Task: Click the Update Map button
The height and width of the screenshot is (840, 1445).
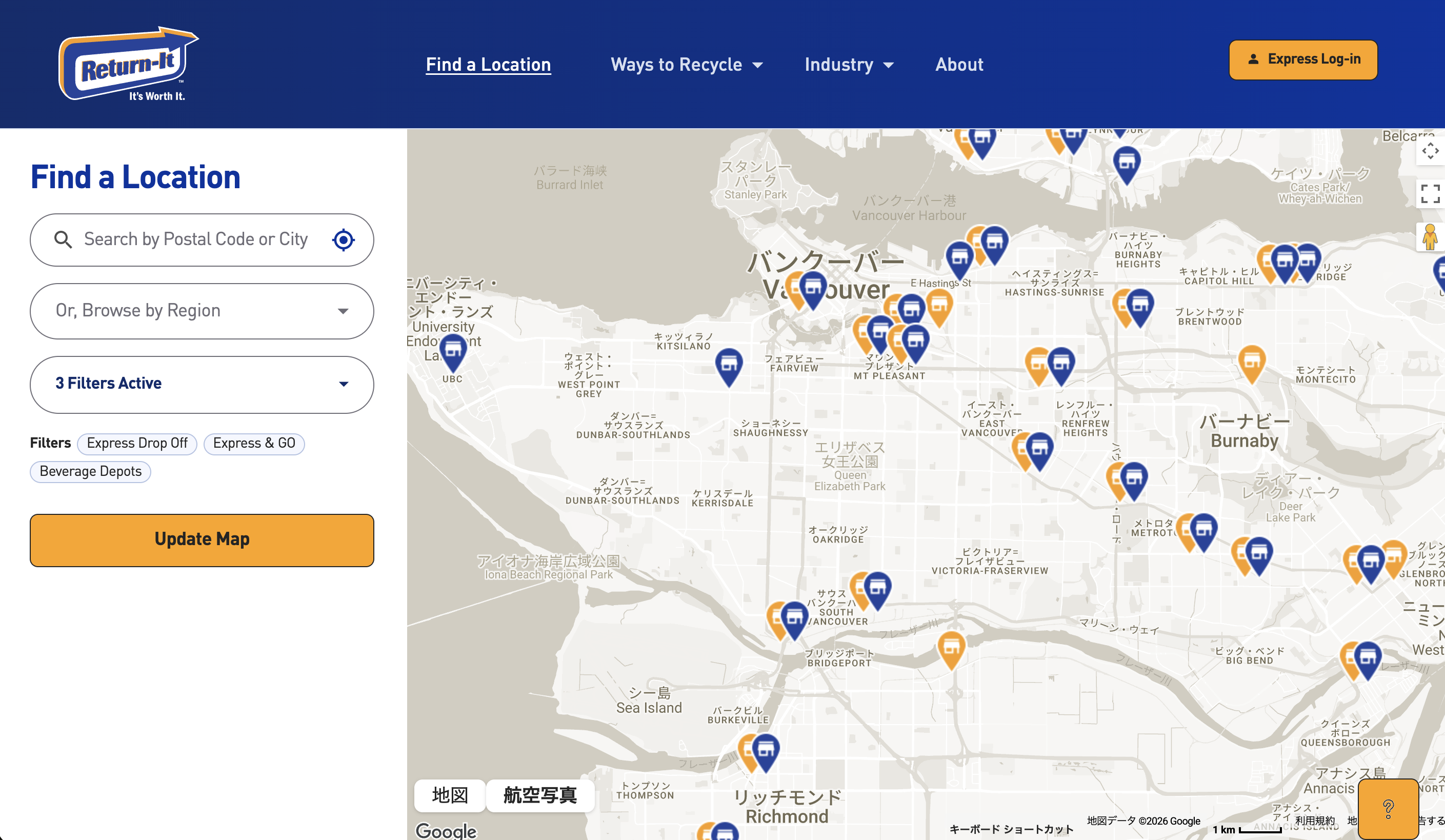Action: pos(202,540)
